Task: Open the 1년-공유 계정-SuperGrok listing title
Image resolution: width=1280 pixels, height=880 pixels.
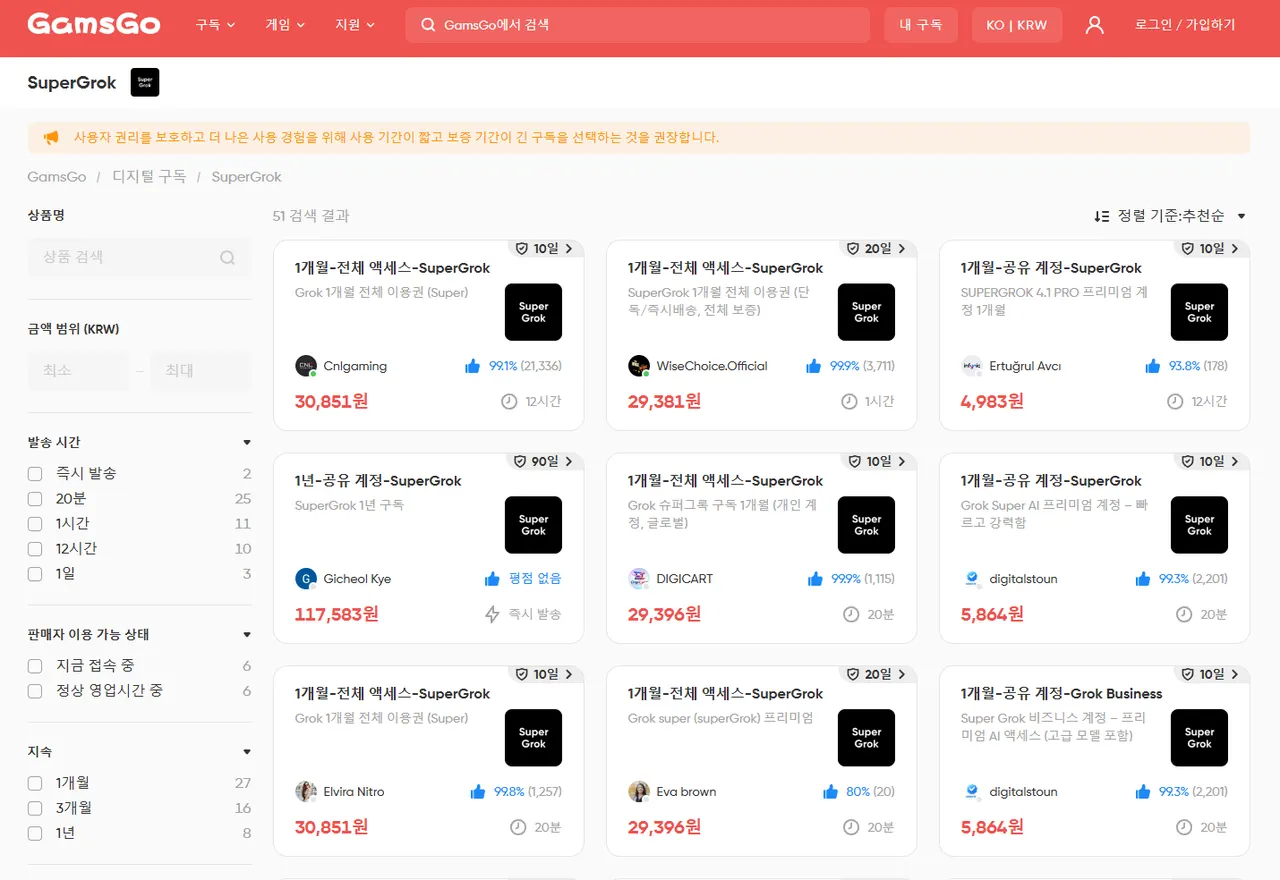Action: pos(378,481)
